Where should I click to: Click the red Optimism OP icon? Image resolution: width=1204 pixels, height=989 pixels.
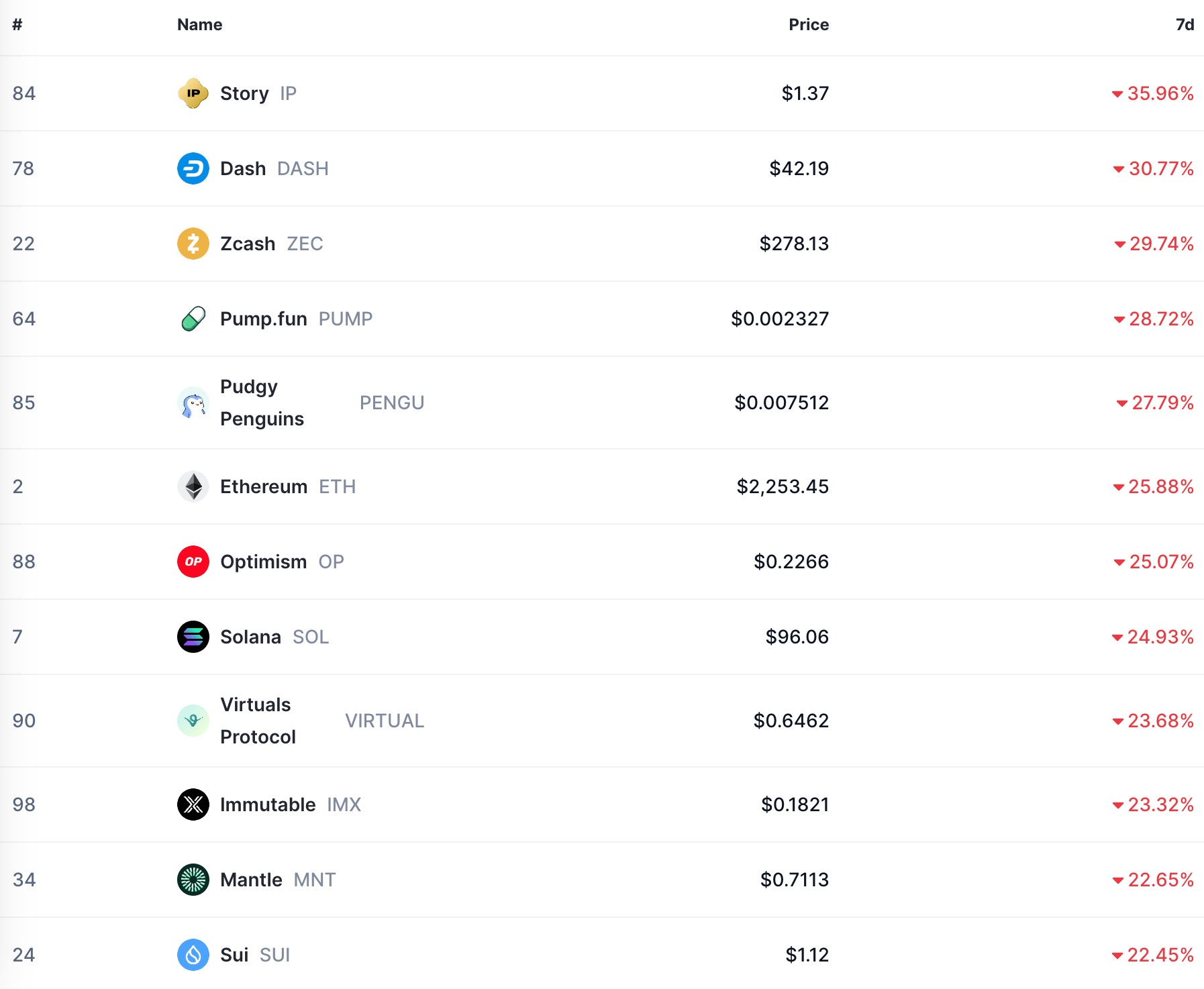(x=193, y=562)
